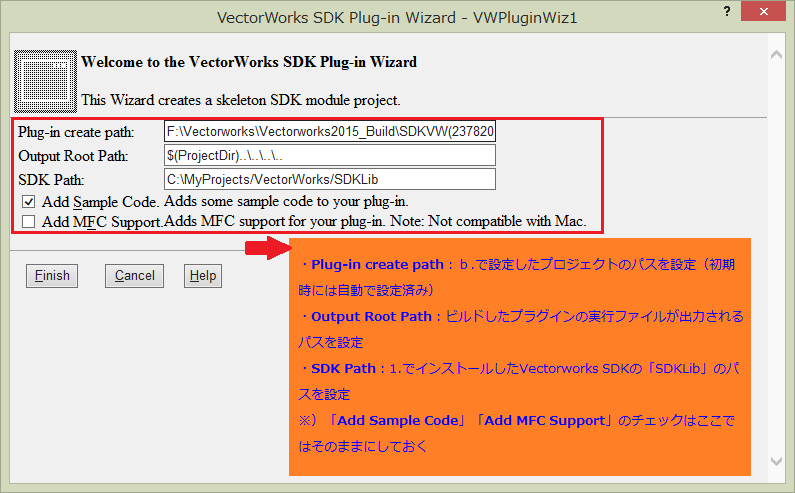The image size is (795, 493).
Task: Enable the Add MFC Support checkbox
Action: click(28, 222)
